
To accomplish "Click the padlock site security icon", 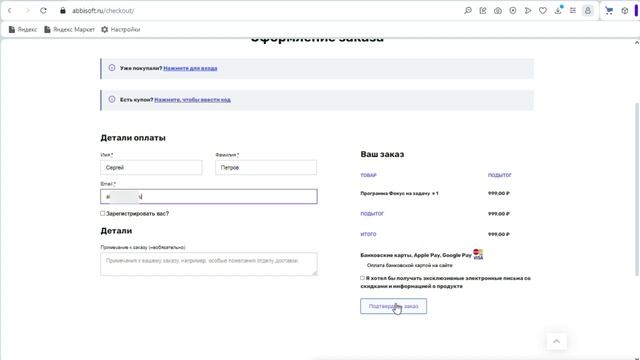I will pos(62,11).
